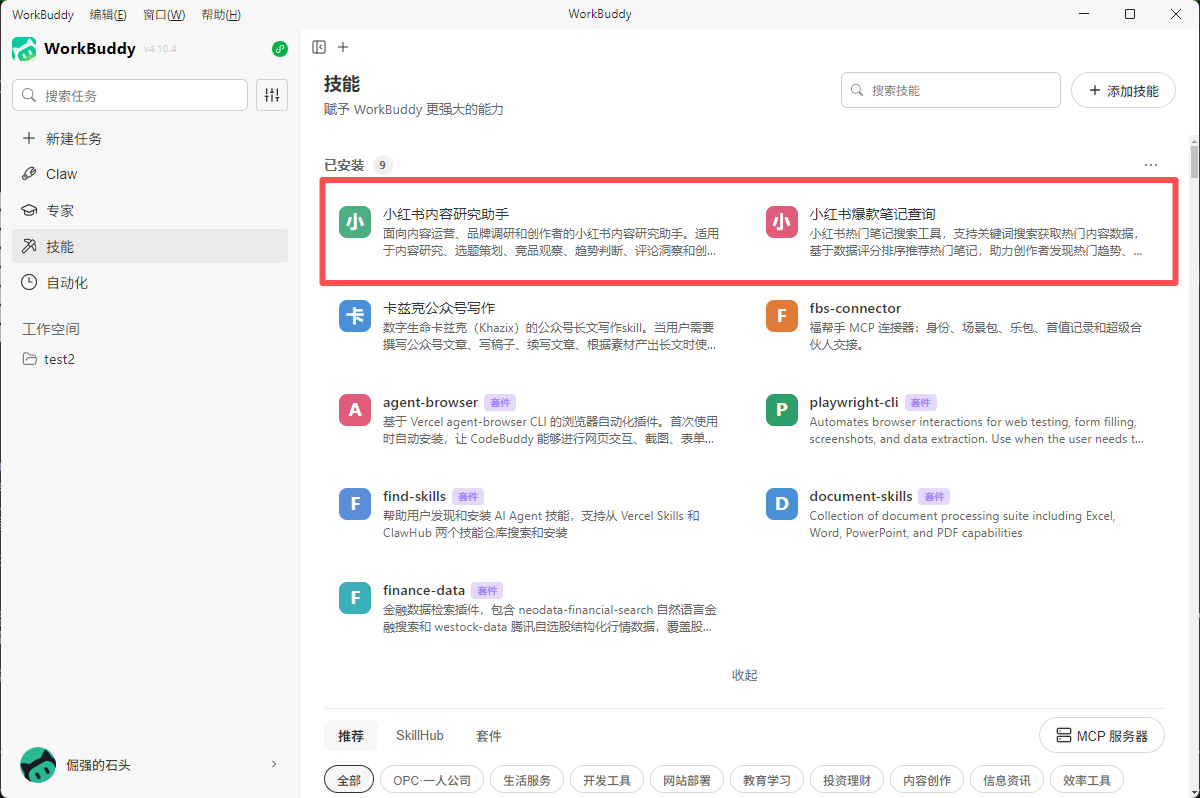Open the 编辑(E) menu
Image resolution: width=1200 pixels, height=798 pixels.
point(108,15)
